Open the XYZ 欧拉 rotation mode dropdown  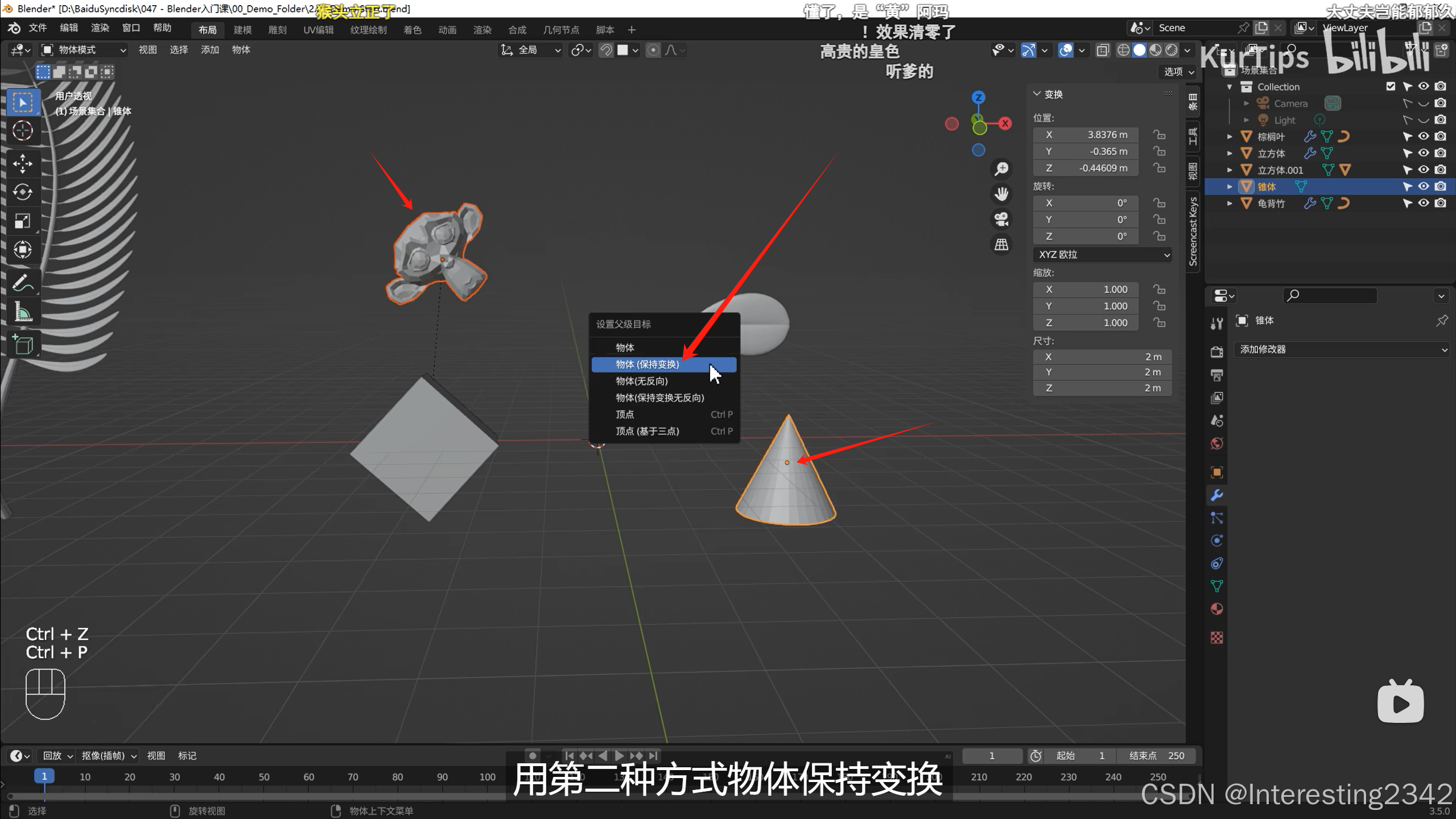pos(1102,255)
